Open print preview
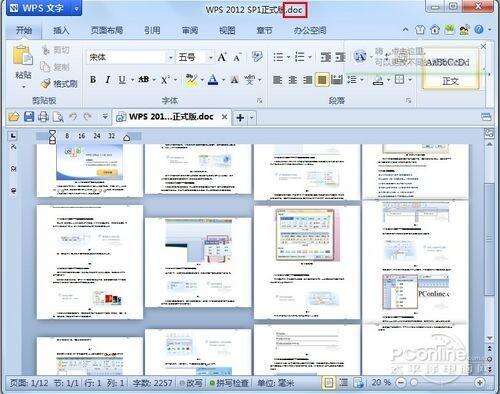This screenshot has width=500, height=394. coord(58,117)
